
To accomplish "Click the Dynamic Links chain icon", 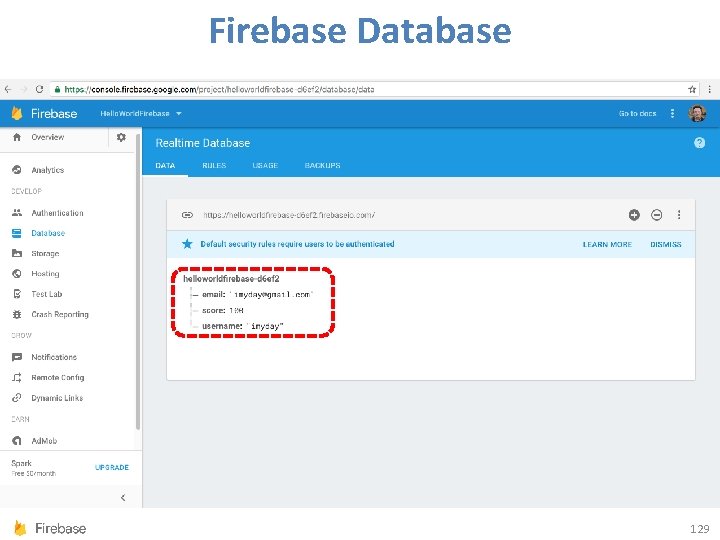I will click(17, 398).
